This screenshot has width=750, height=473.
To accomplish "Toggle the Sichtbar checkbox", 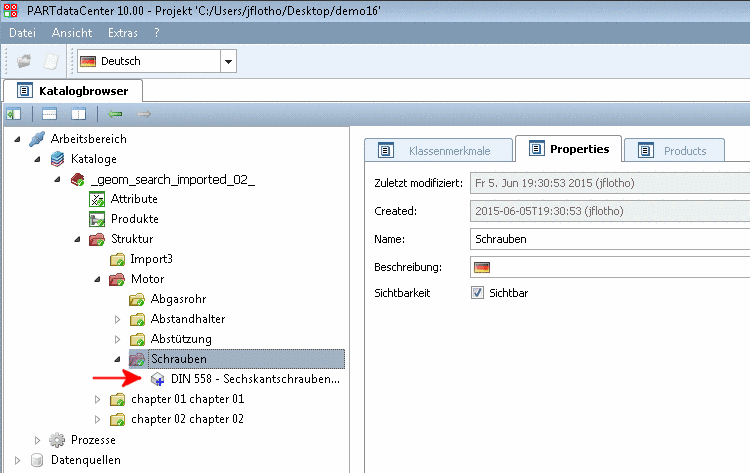I will tap(477, 293).
